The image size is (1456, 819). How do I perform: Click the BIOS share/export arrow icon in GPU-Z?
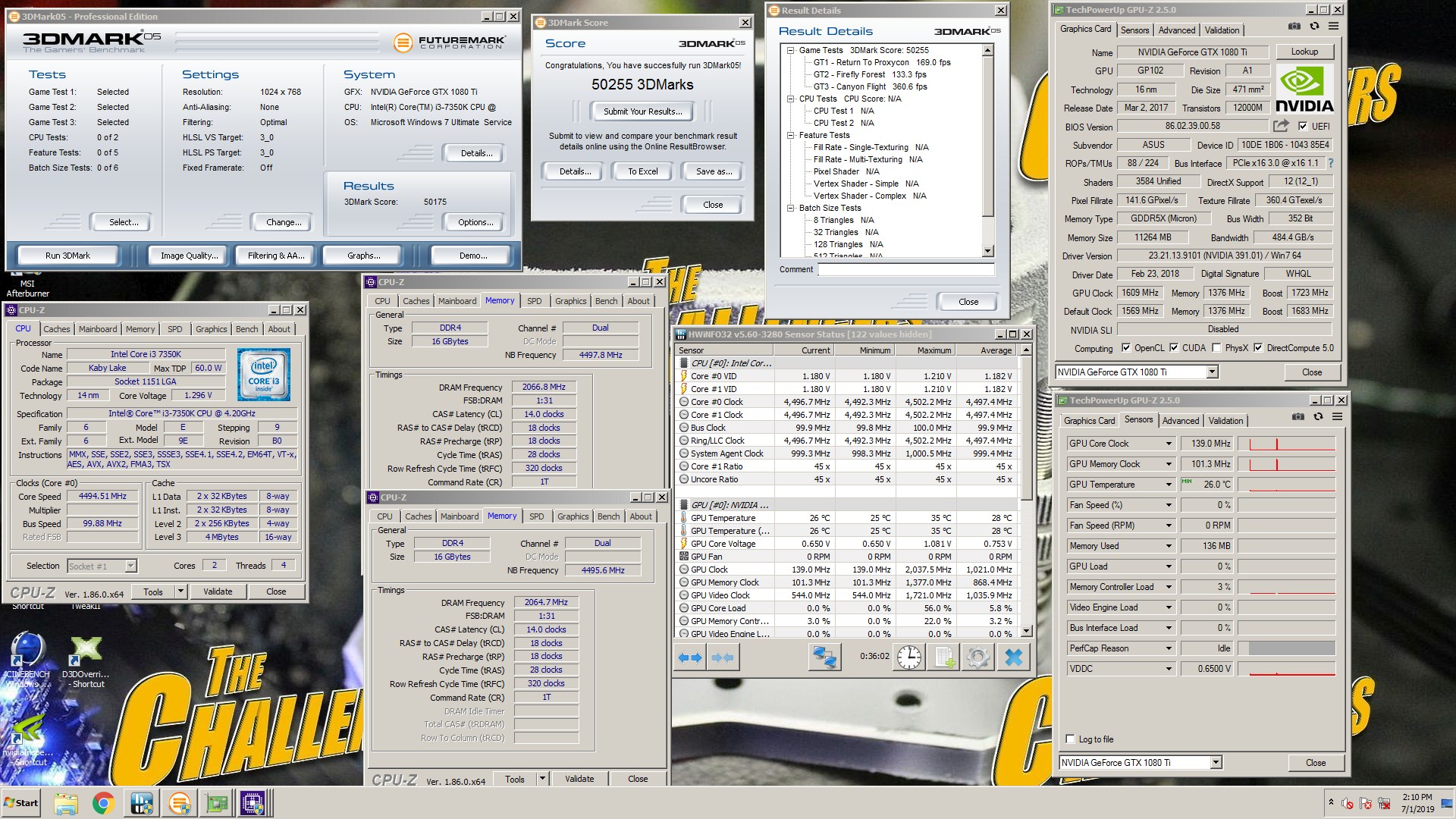[x=1281, y=126]
